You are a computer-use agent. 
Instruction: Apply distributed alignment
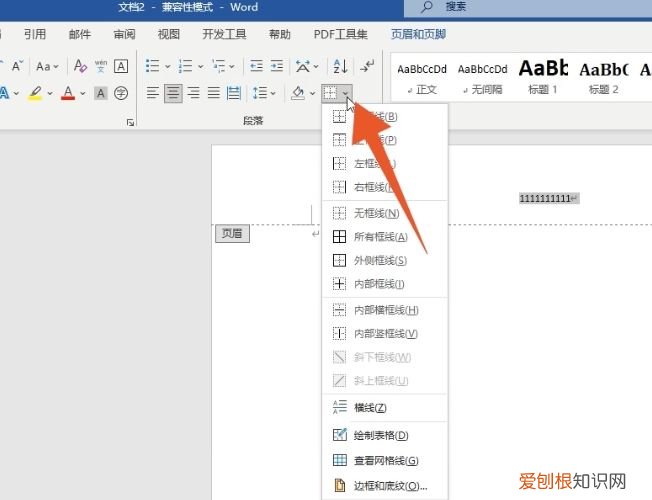(x=234, y=93)
